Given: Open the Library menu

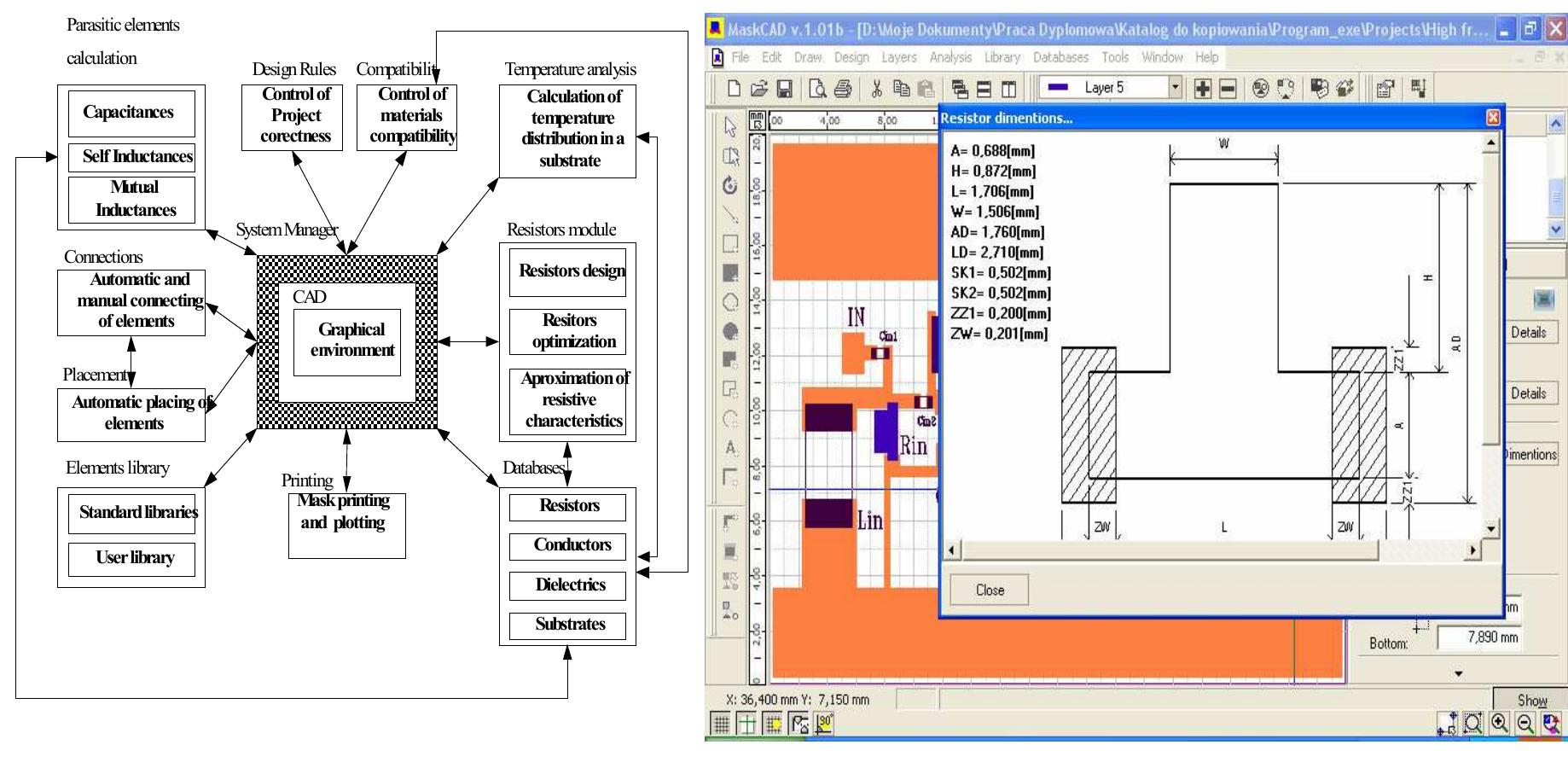Looking at the screenshot, I should pyautogui.click(x=1002, y=57).
